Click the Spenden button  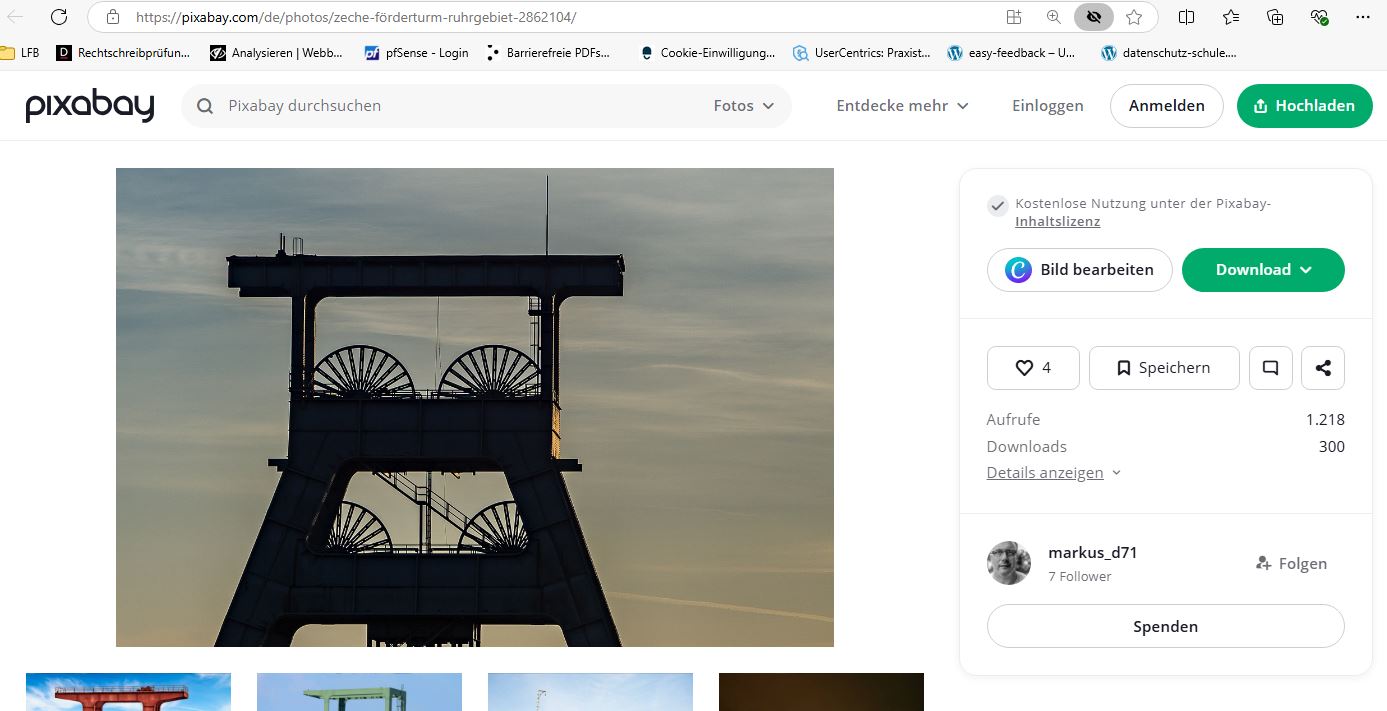tap(1166, 627)
